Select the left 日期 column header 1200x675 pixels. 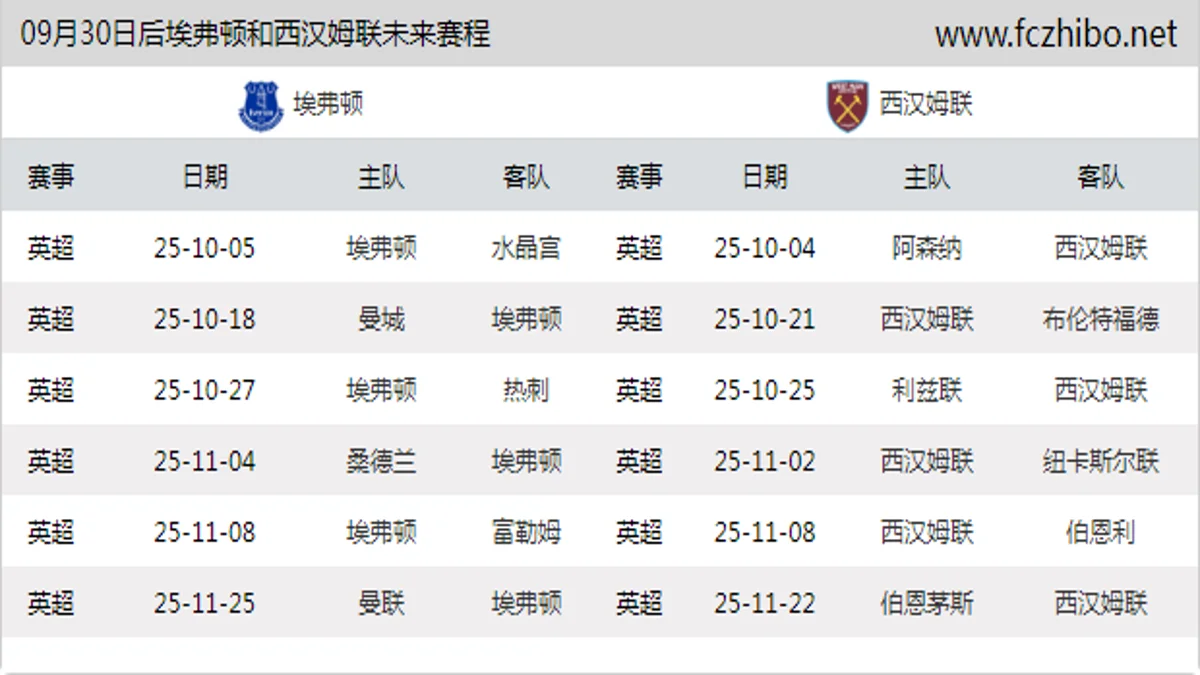point(205,177)
